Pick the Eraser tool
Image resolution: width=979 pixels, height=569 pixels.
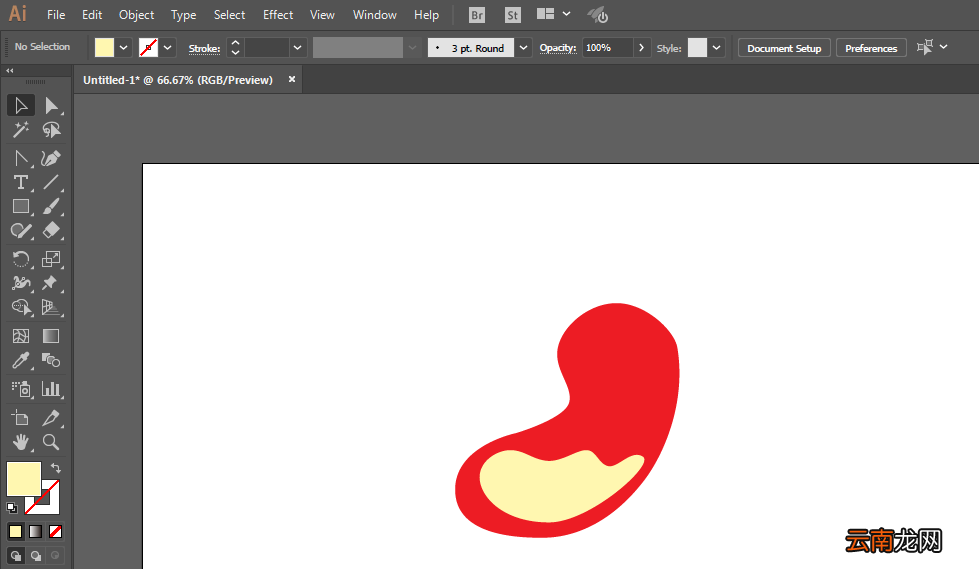(51, 230)
